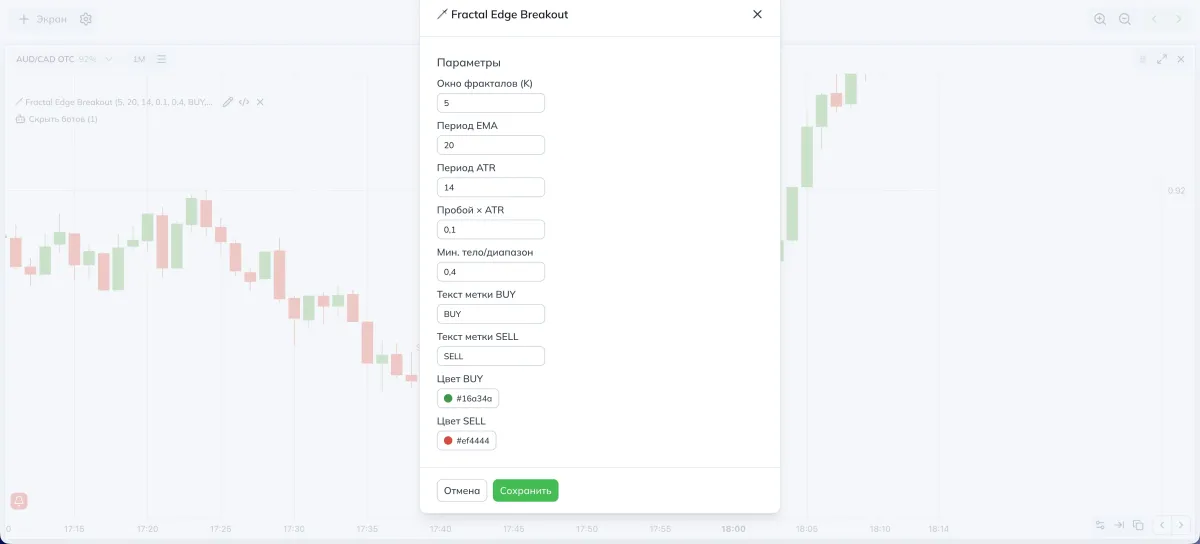Open the Цвет SELL color picker
This screenshot has width=1200, height=544.
coord(467,441)
